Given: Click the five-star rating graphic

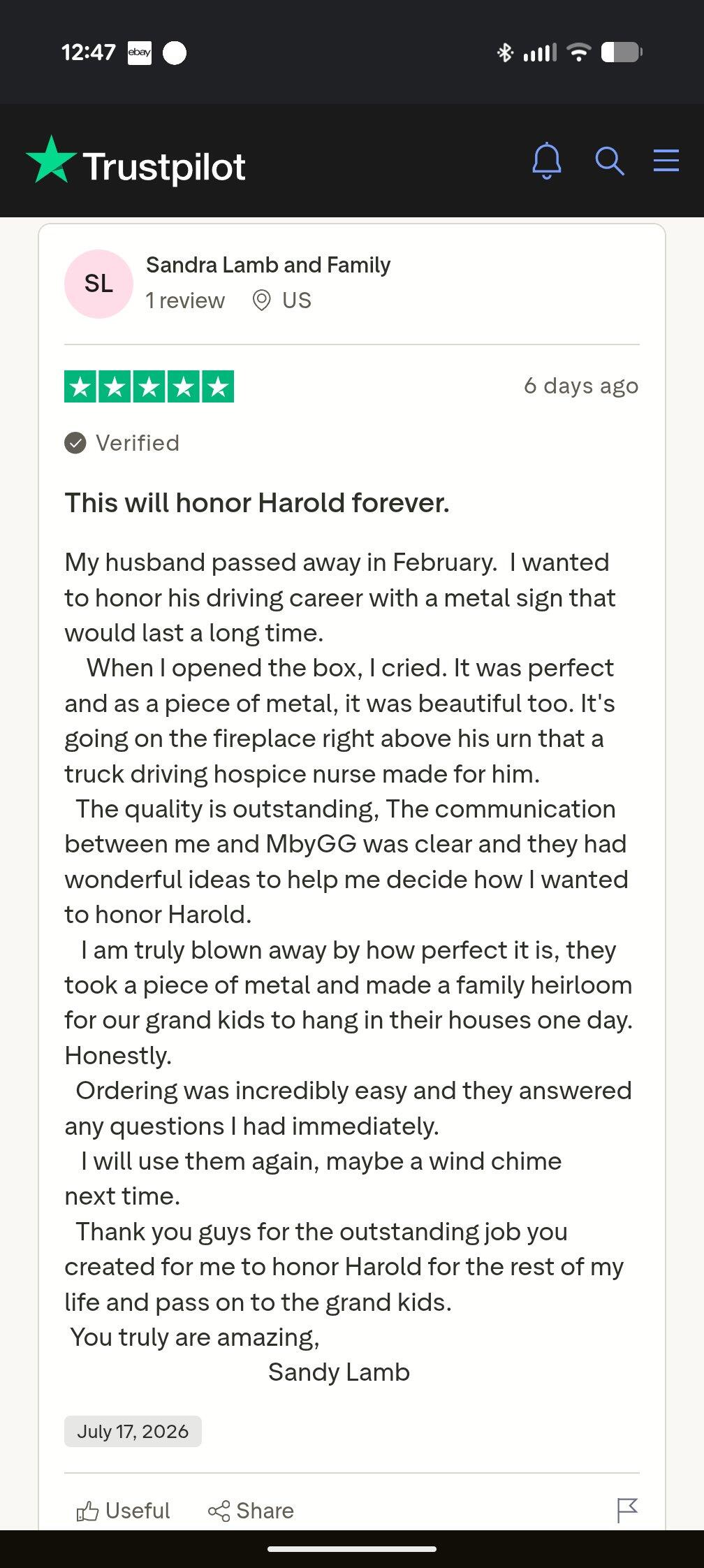Looking at the screenshot, I should click(149, 386).
